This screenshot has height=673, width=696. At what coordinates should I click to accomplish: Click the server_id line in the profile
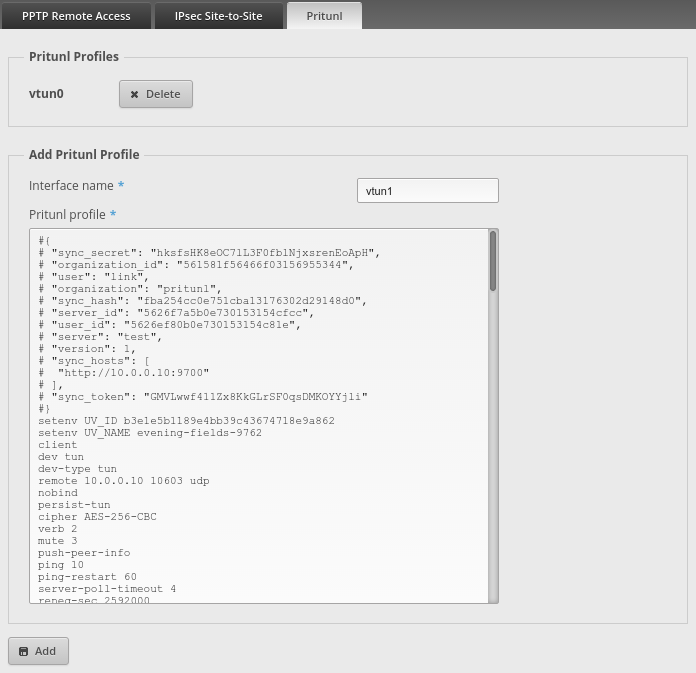point(176,313)
